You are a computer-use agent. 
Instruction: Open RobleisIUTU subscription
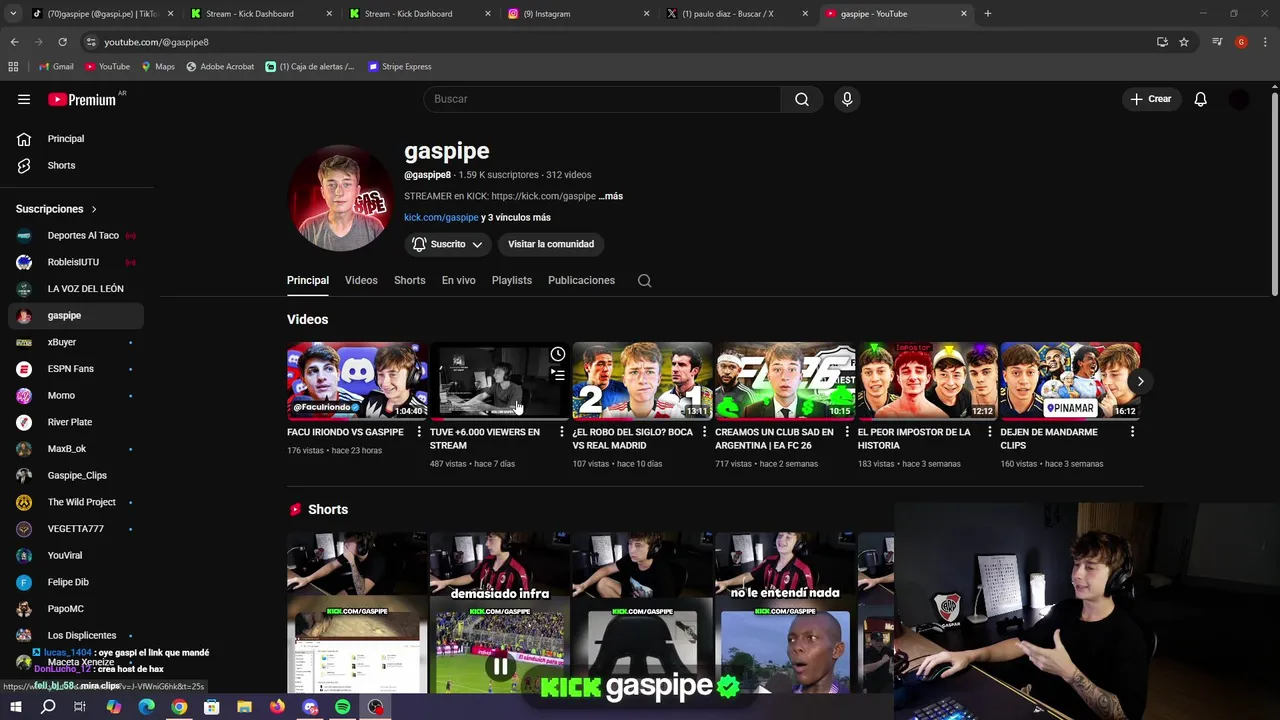76,262
